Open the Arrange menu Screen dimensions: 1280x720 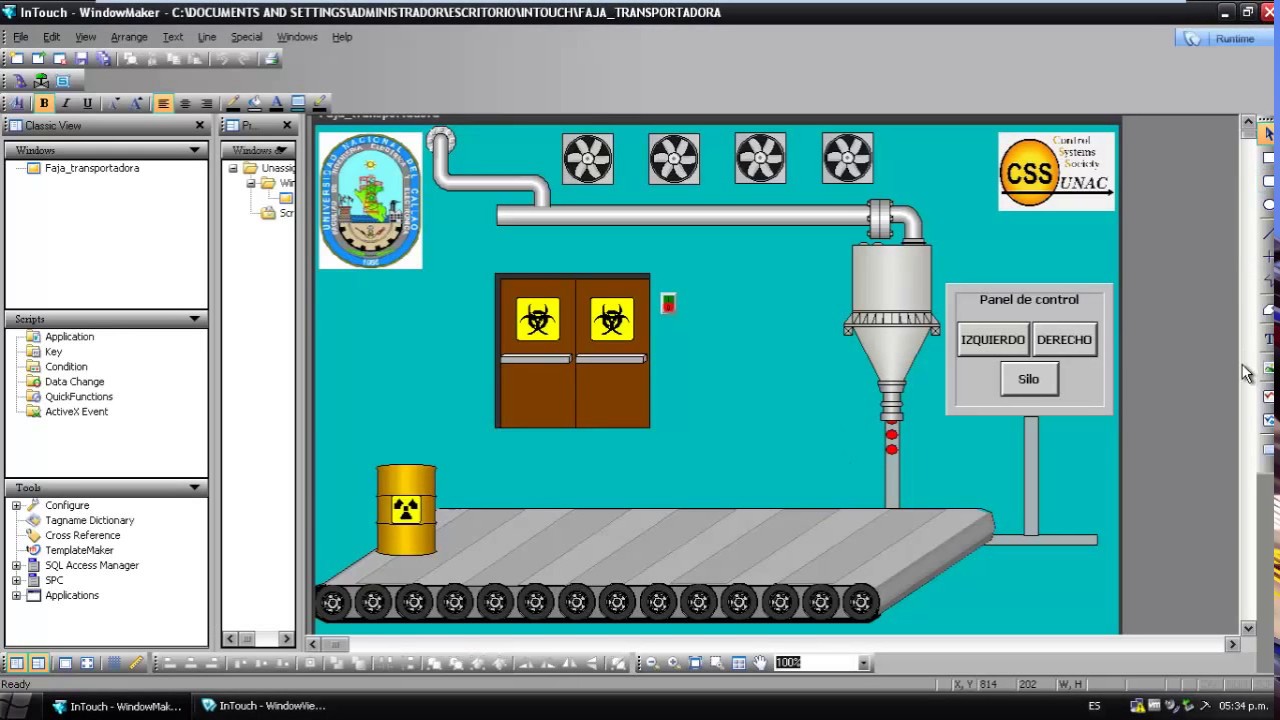[x=129, y=37]
